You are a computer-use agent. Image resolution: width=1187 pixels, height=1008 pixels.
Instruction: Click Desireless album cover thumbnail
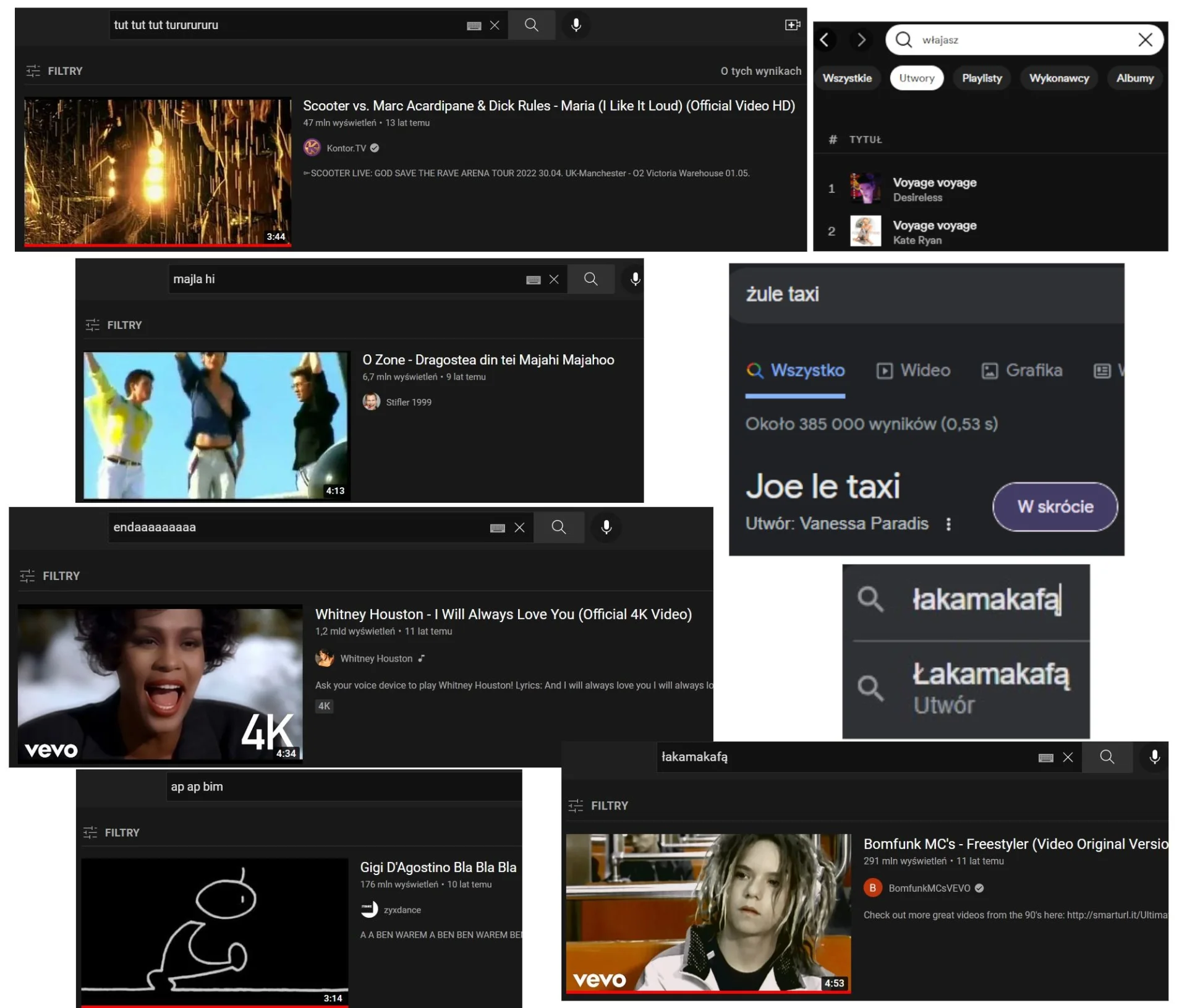tap(865, 189)
